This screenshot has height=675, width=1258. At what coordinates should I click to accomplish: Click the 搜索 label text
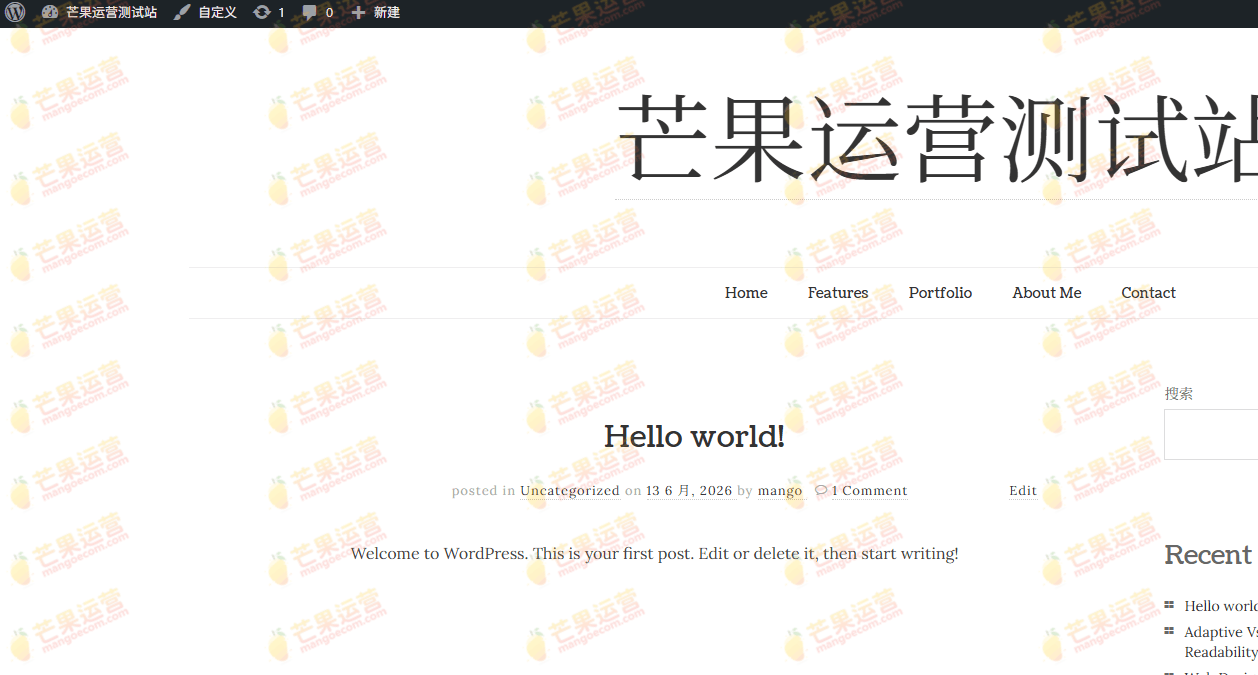click(x=1179, y=394)
